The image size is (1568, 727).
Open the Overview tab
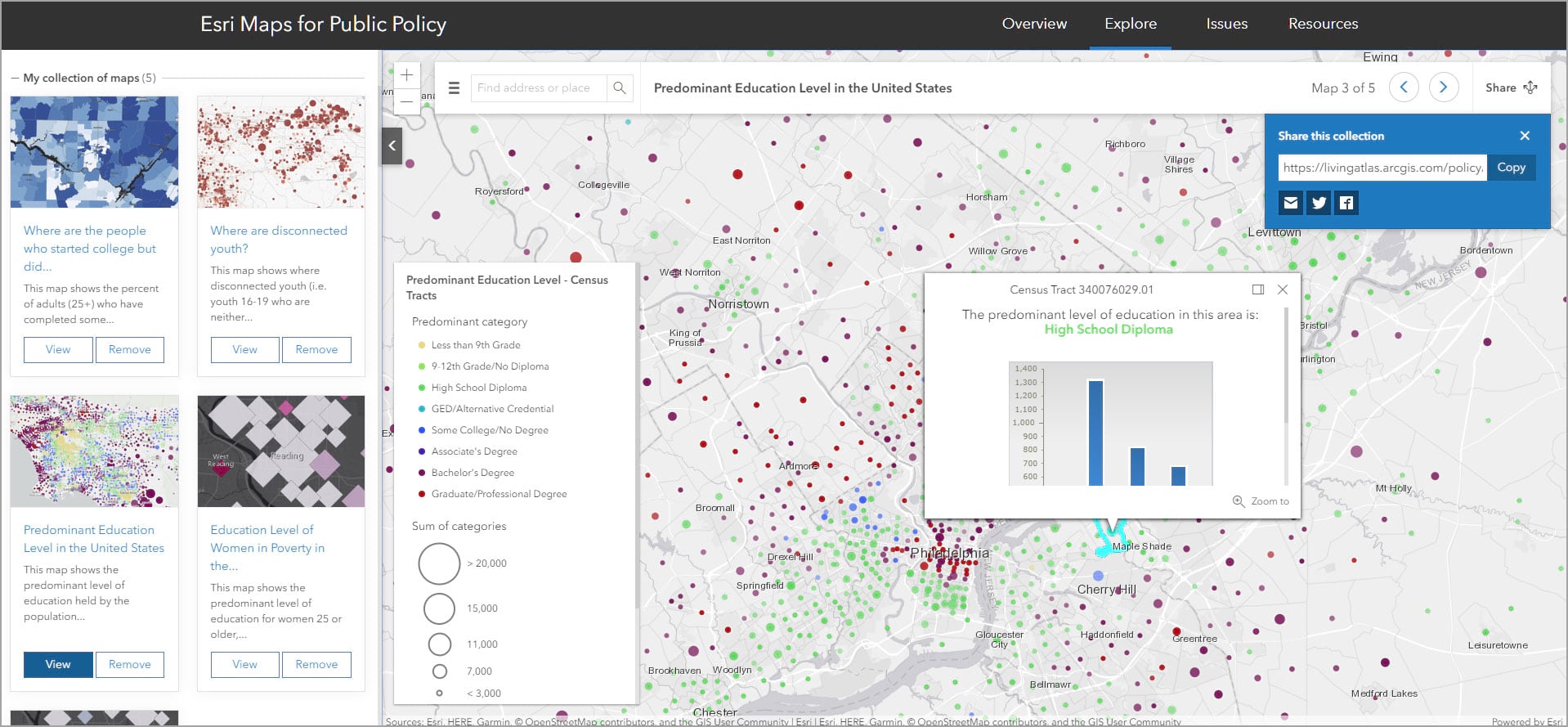pos(1034,24)
